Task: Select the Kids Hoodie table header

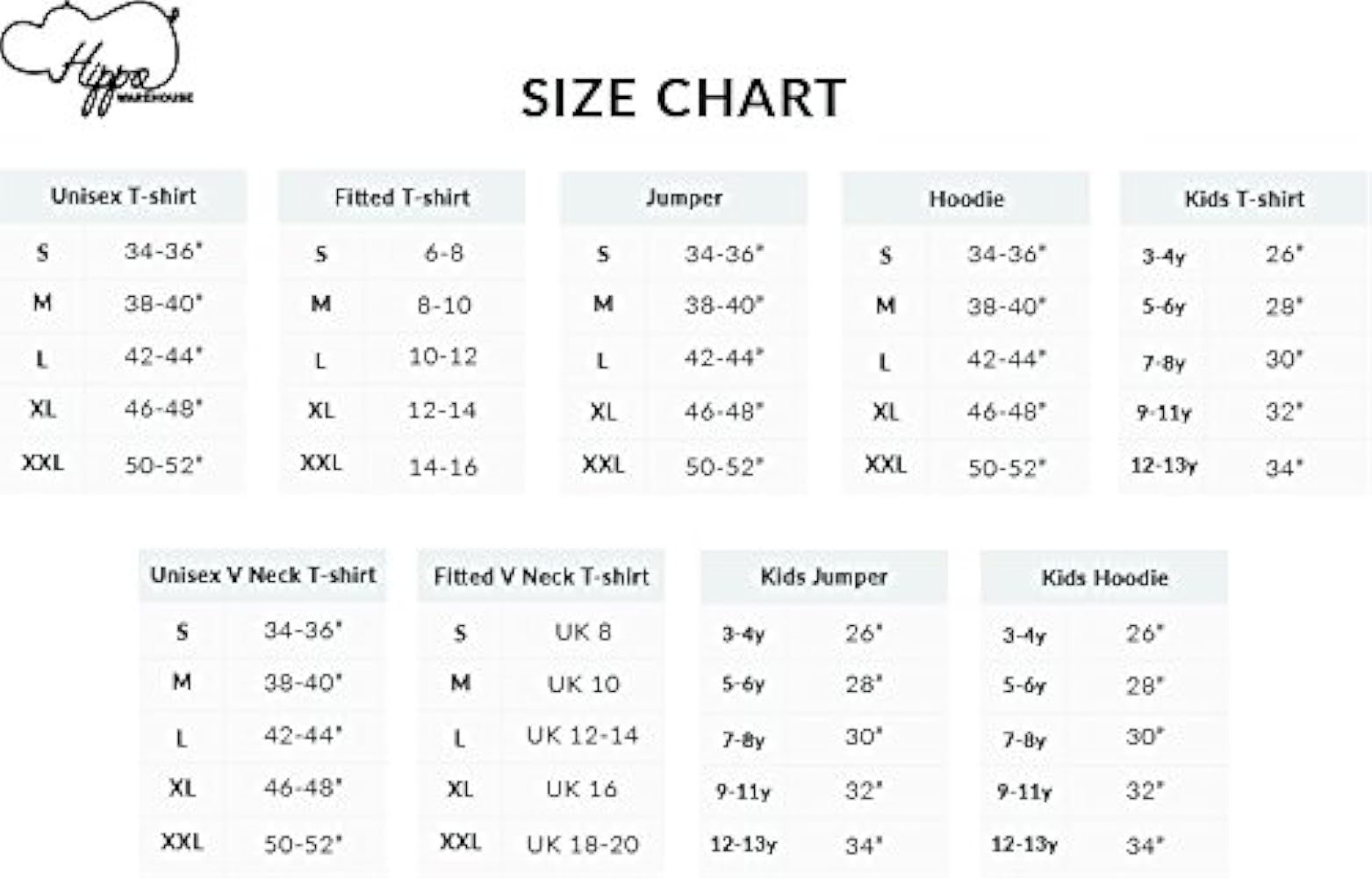Action: (1104, 579)
